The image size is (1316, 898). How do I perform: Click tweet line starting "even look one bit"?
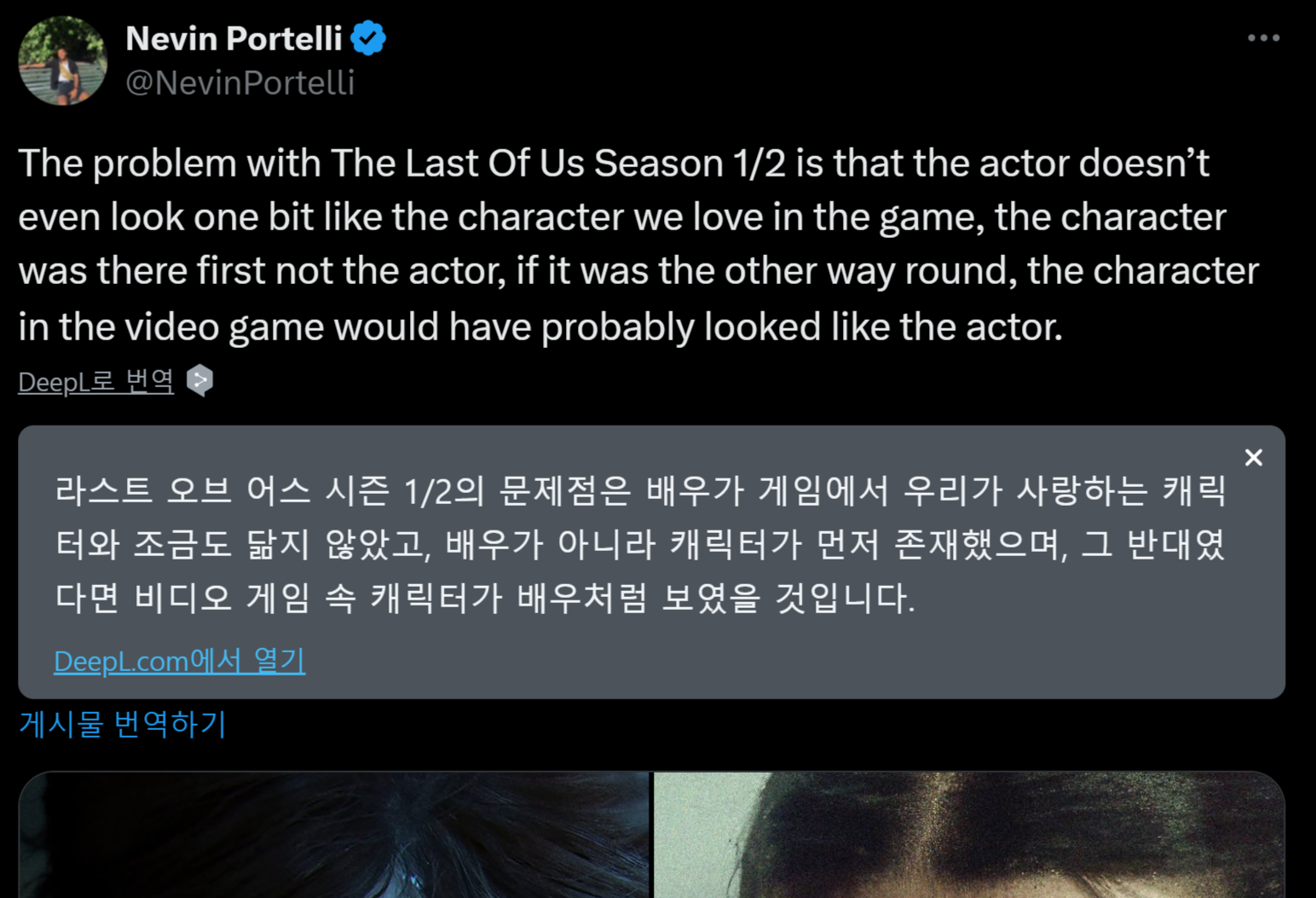(x=622, y=217)
